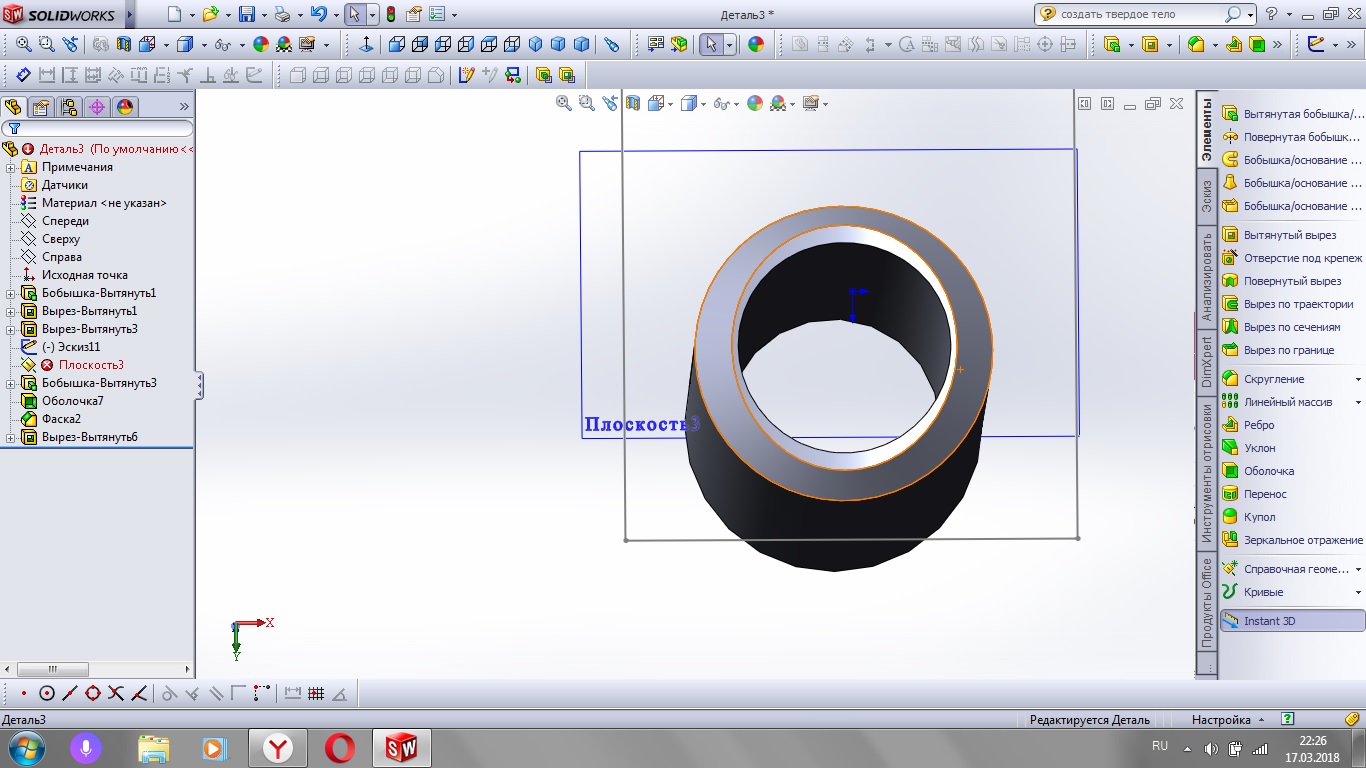Toggle the sketch grid display icon
Screen dimensions: 1366x768
coord(316,693)
